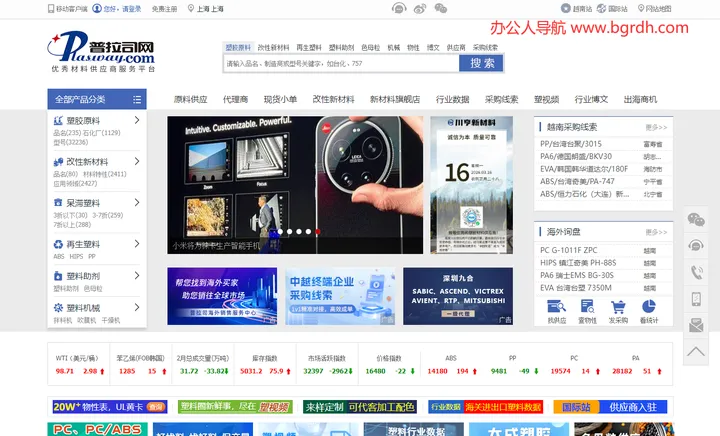Click the 再生塑料 recycle icon
Image resolution: width=720 pixels, height=436 pixels.
coord(58,244)
